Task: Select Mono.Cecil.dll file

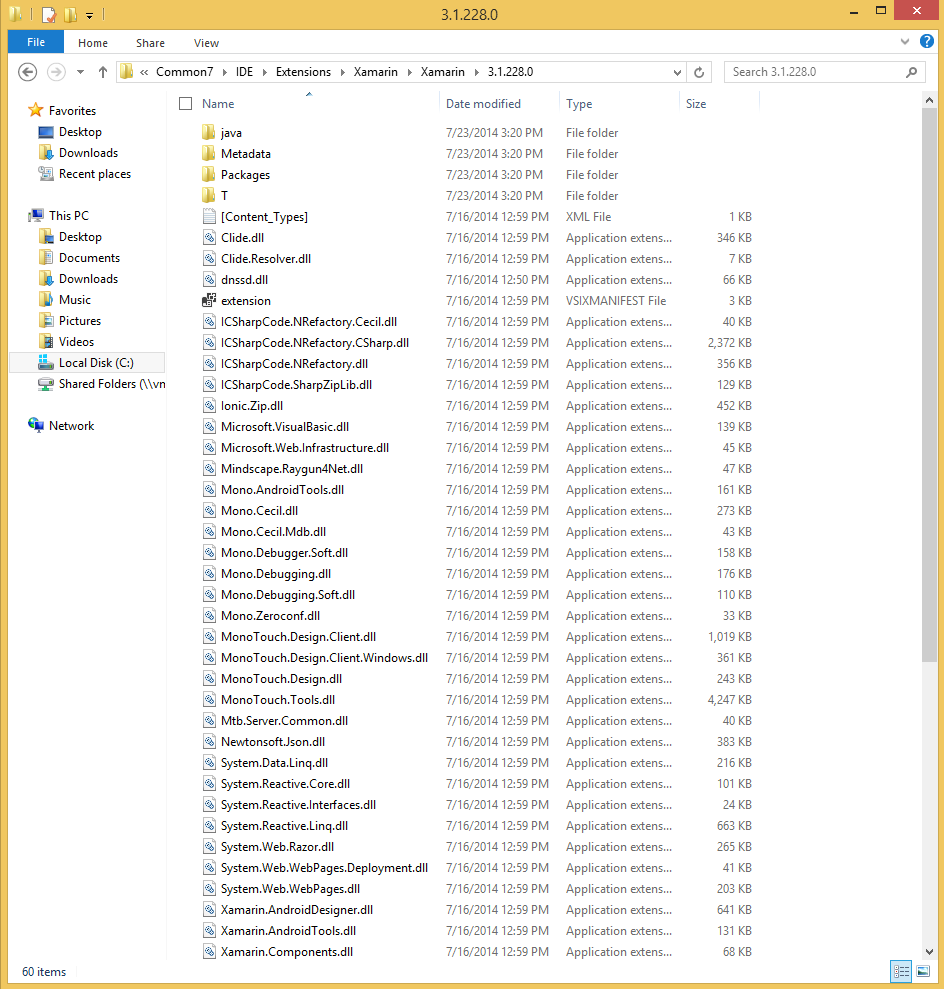Action: click(259, 510)
